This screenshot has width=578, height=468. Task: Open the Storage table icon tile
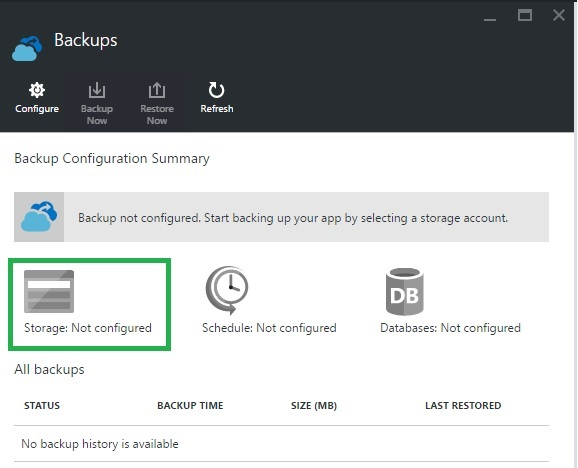(49, 291)
